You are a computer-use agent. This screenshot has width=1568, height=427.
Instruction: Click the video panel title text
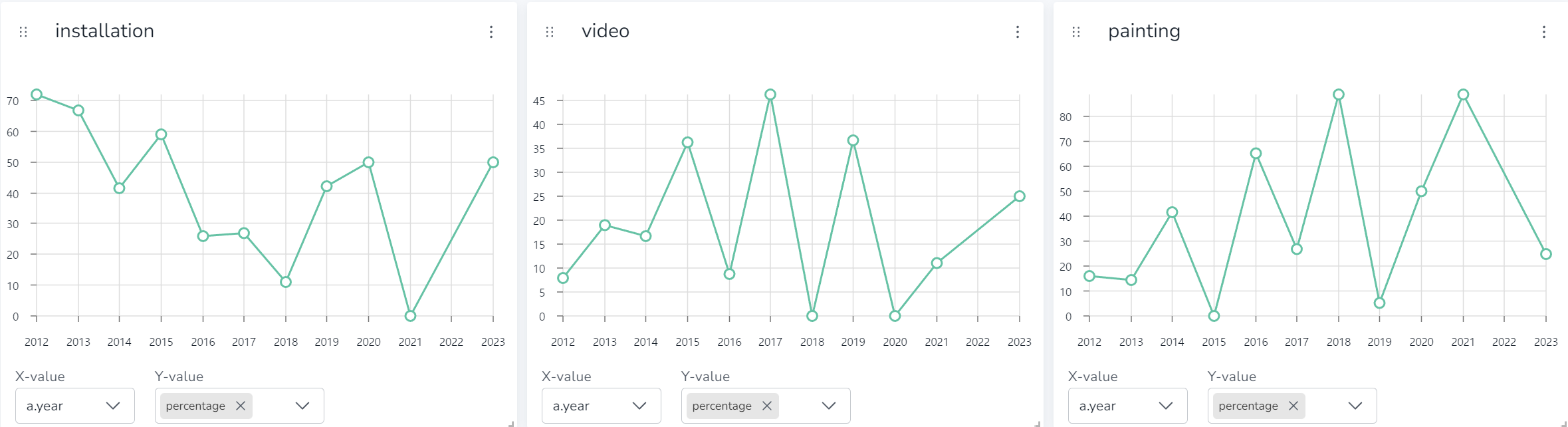pos(605,31)
